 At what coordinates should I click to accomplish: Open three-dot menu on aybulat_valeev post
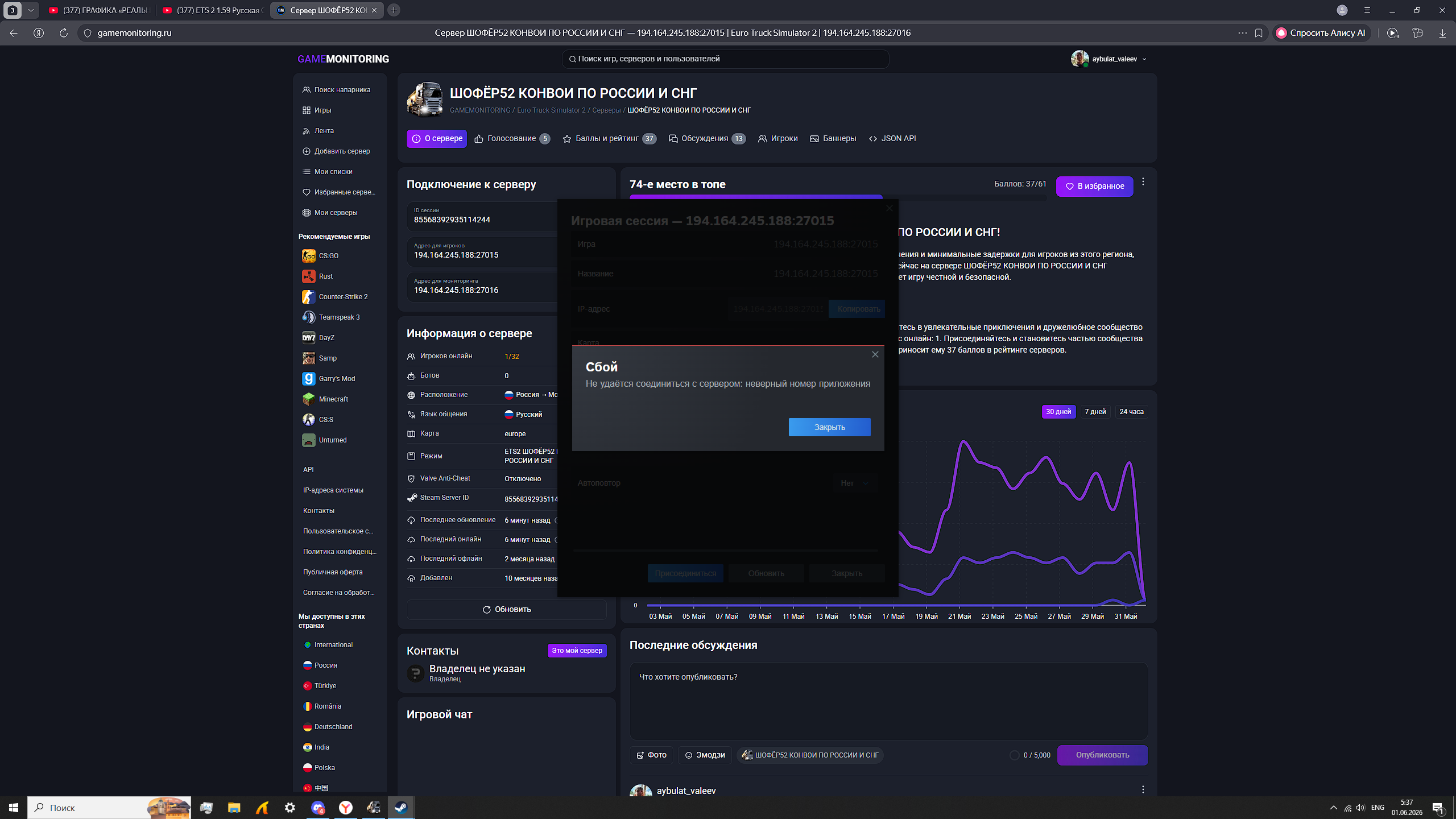[x=1143, y=789]
